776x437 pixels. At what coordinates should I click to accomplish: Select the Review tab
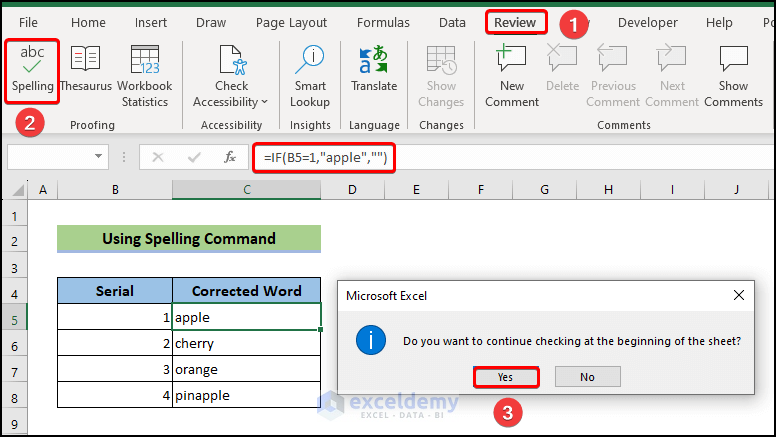(515, 23)
